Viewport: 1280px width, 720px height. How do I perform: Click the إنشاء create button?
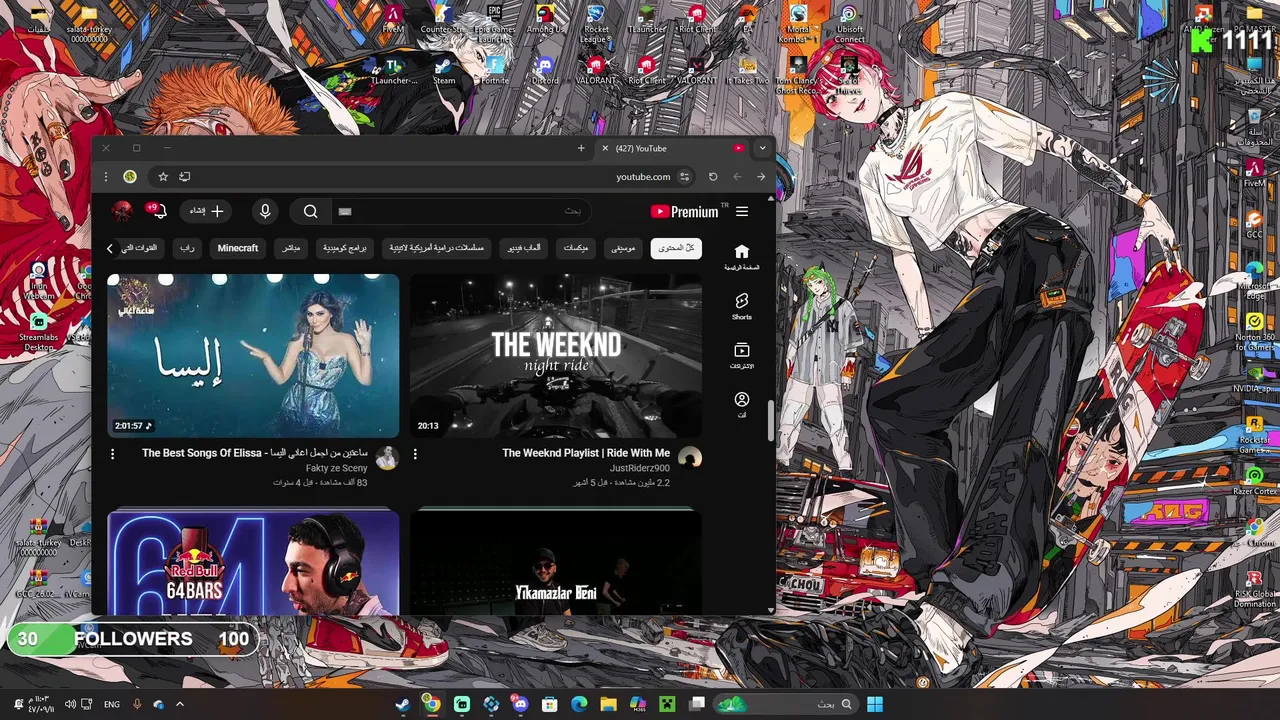point(206,211)
